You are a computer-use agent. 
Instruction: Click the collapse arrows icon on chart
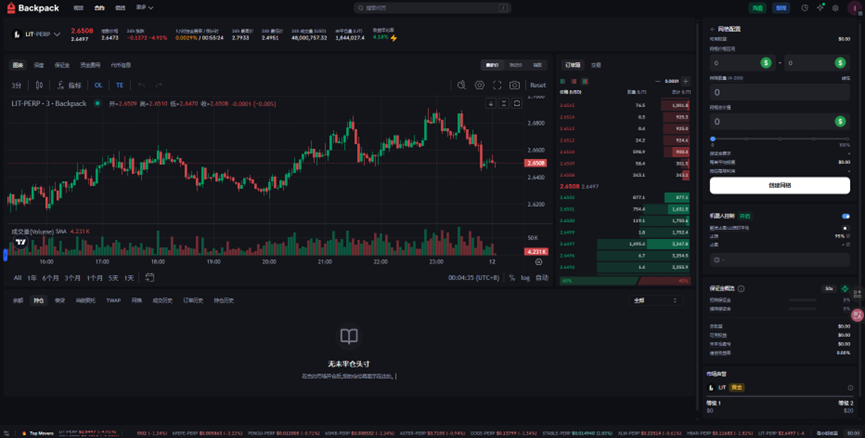(504, 103)
